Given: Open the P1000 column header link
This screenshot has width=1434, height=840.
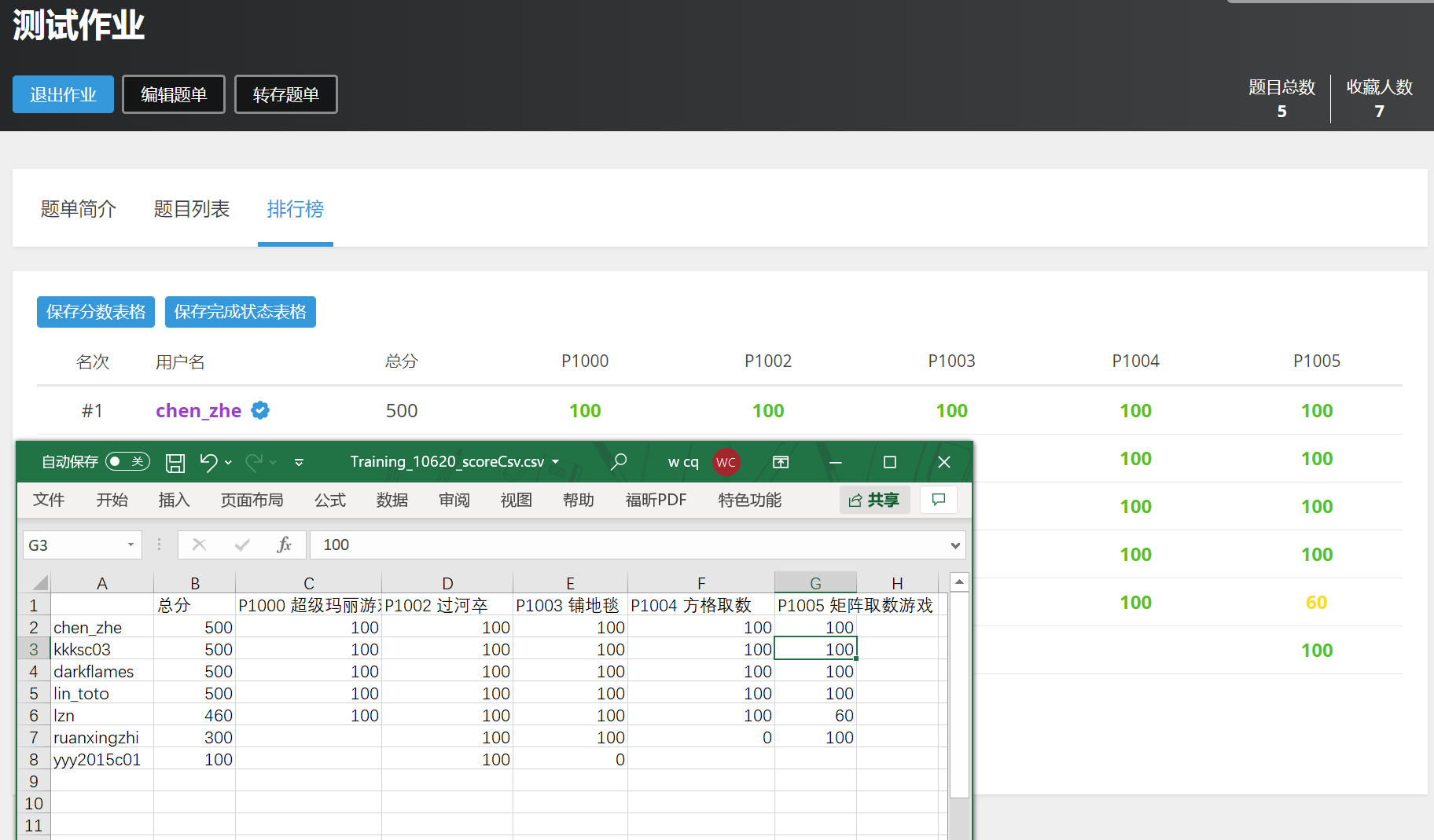Looking at the screenshot, I should pyautogui.click(x=585, y=361).
